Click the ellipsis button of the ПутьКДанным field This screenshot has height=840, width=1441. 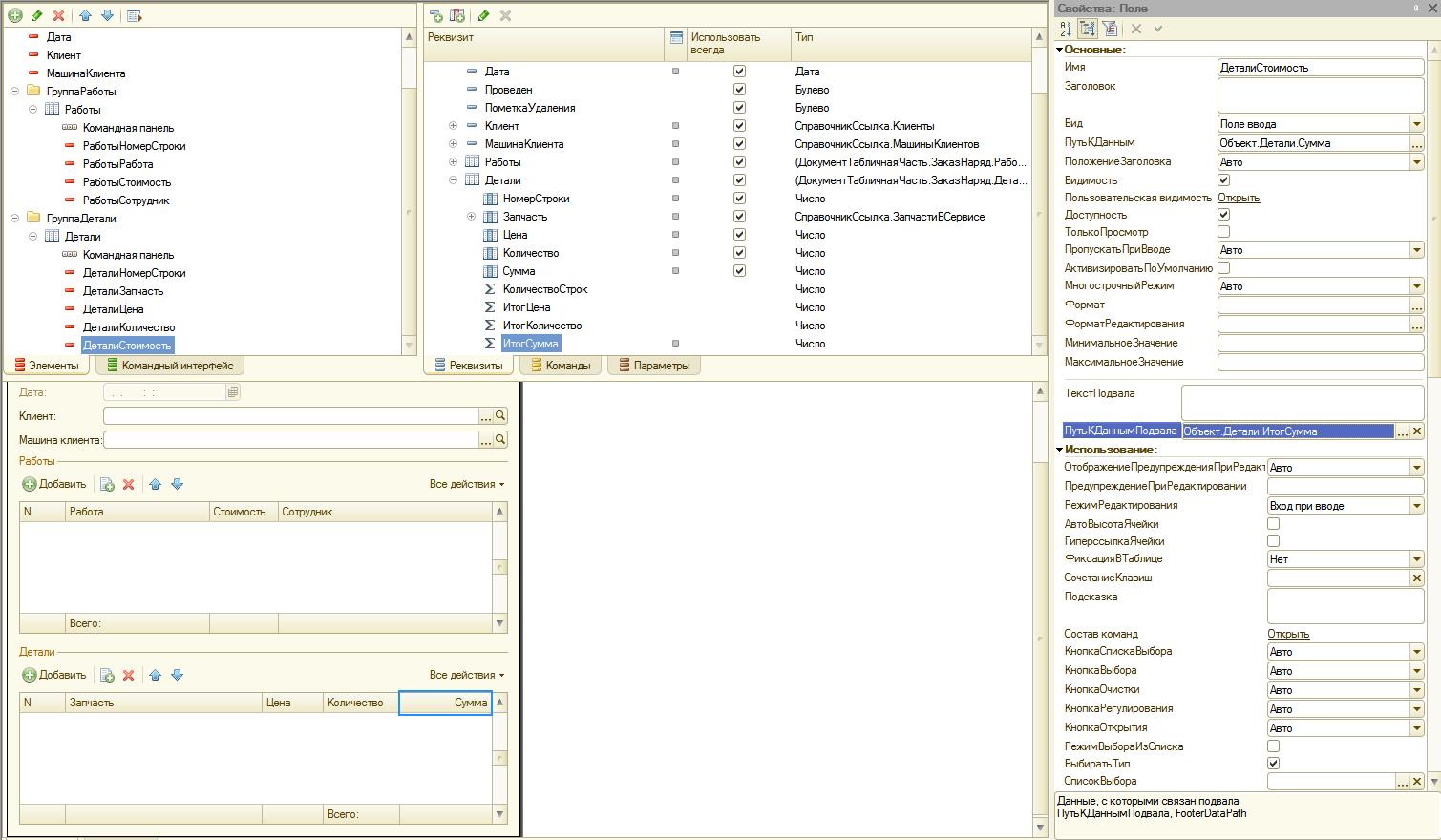1417,143
